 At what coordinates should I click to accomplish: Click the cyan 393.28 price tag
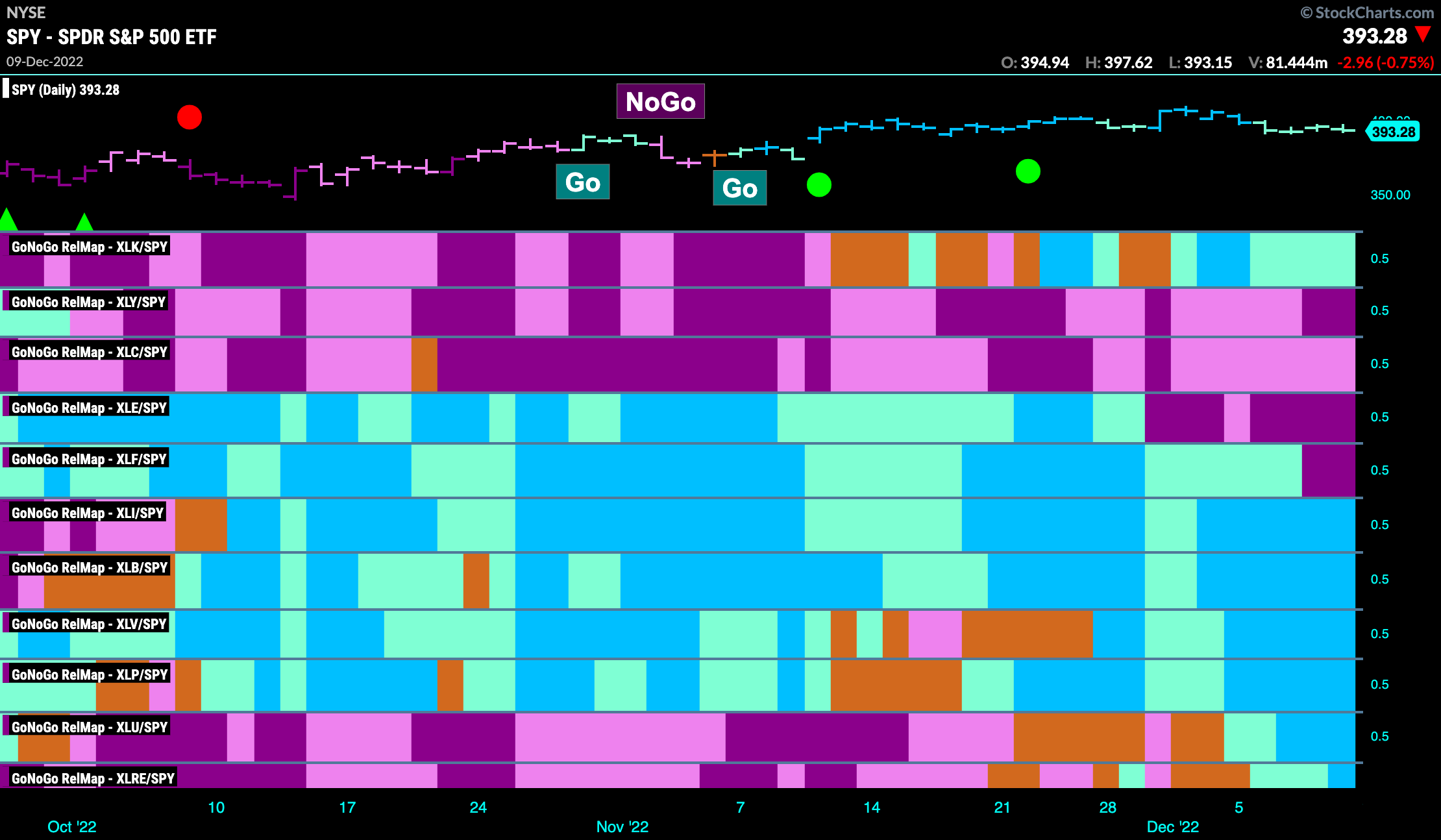(1393, 132)
